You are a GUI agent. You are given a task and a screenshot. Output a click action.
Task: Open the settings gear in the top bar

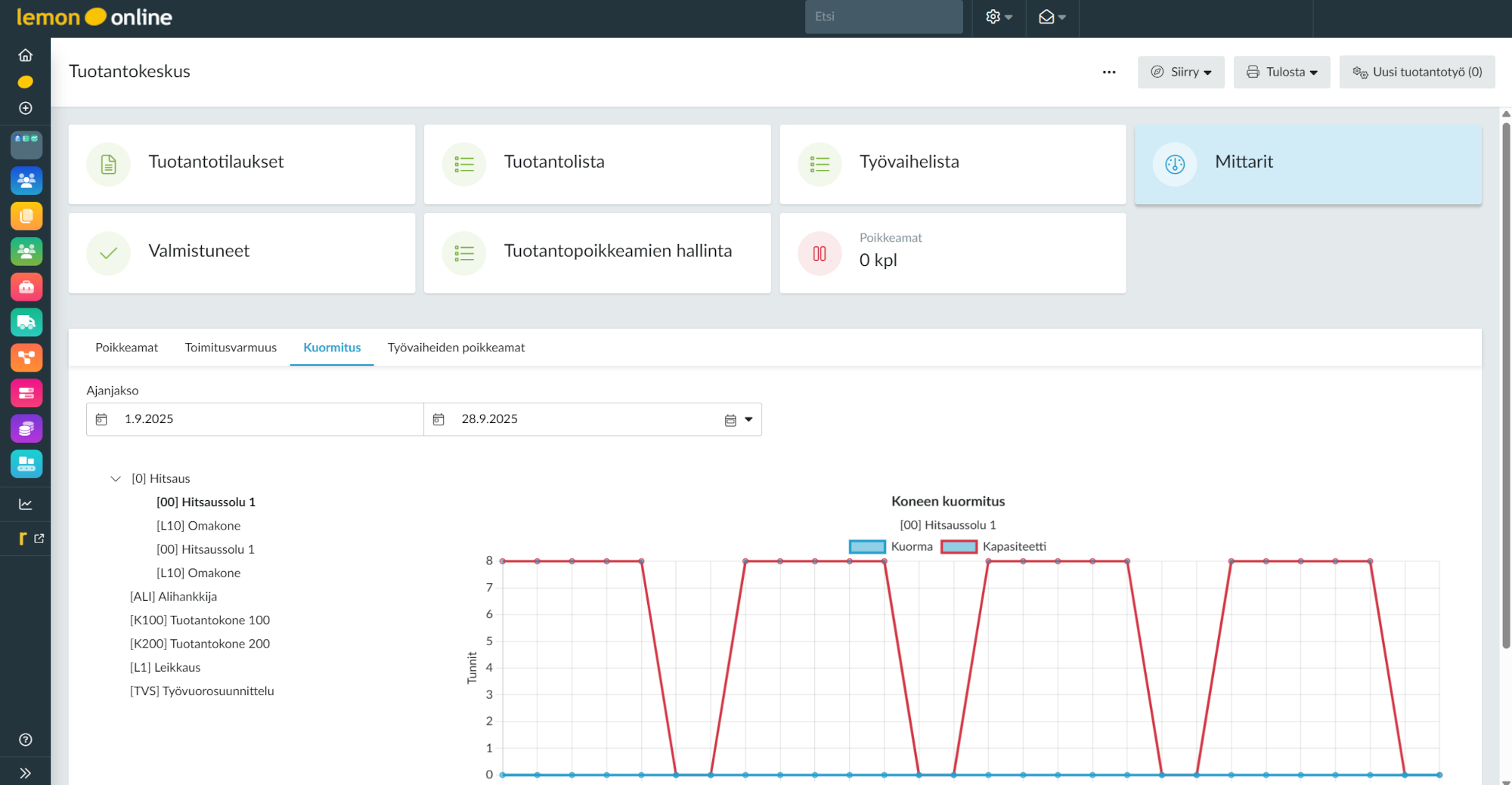click(x=993, y=16)
